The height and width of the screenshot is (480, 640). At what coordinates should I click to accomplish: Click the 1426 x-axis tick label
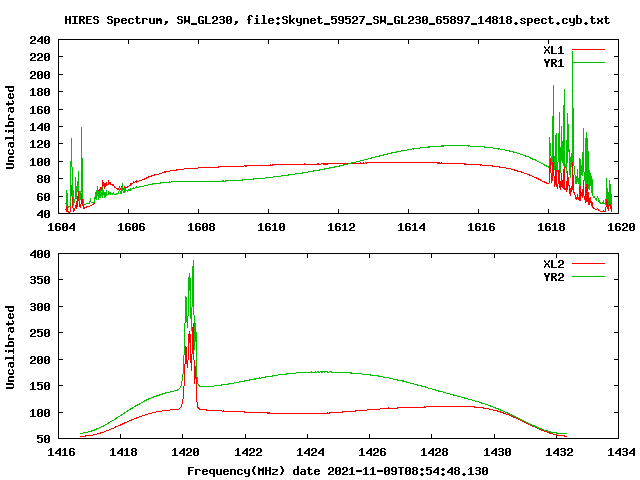372,452
